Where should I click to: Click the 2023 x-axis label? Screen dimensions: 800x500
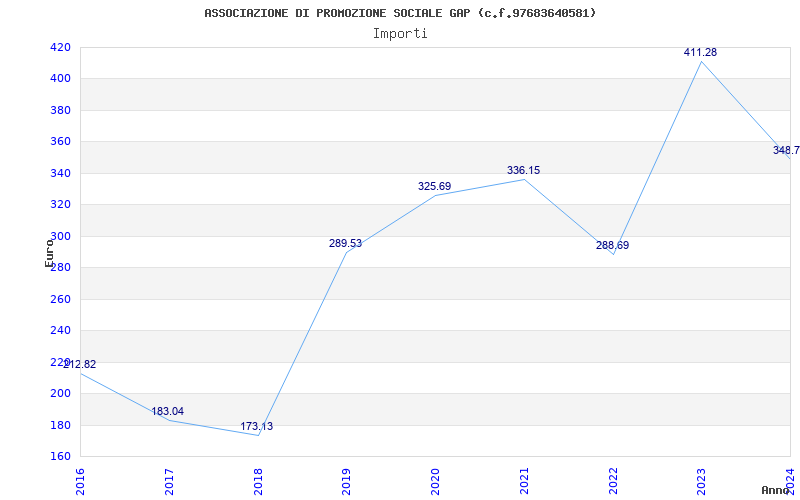click(702, 481)
